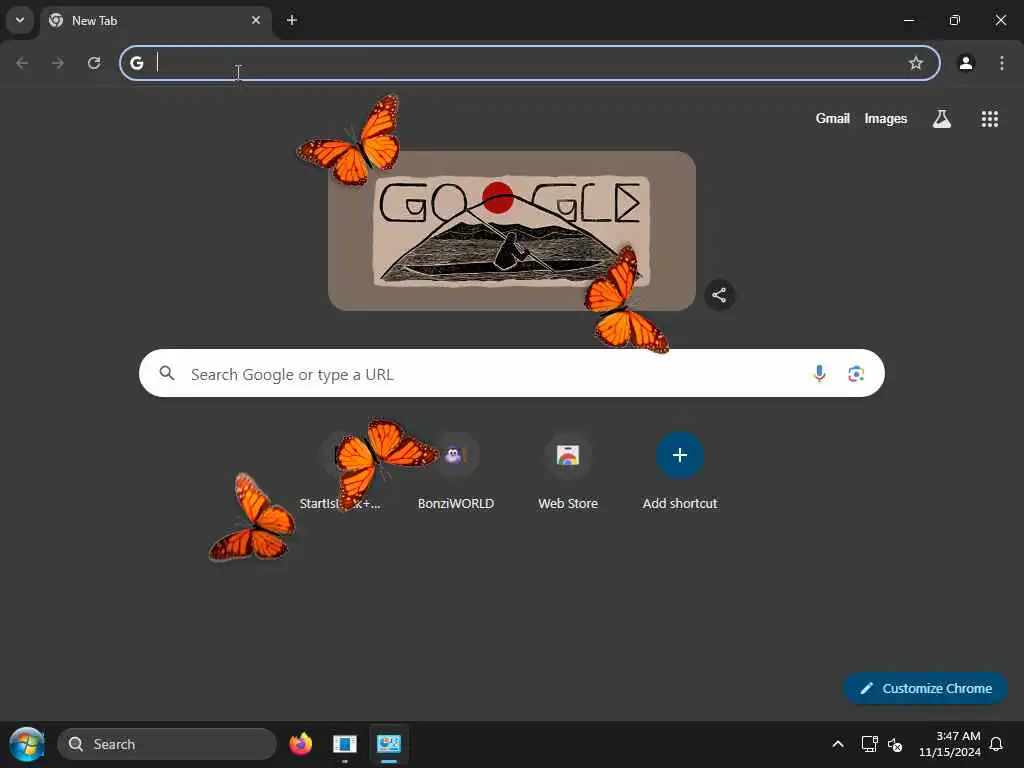Share the Google Doodle
This screenshot has height=768, width=1024.
coord(719,295)
